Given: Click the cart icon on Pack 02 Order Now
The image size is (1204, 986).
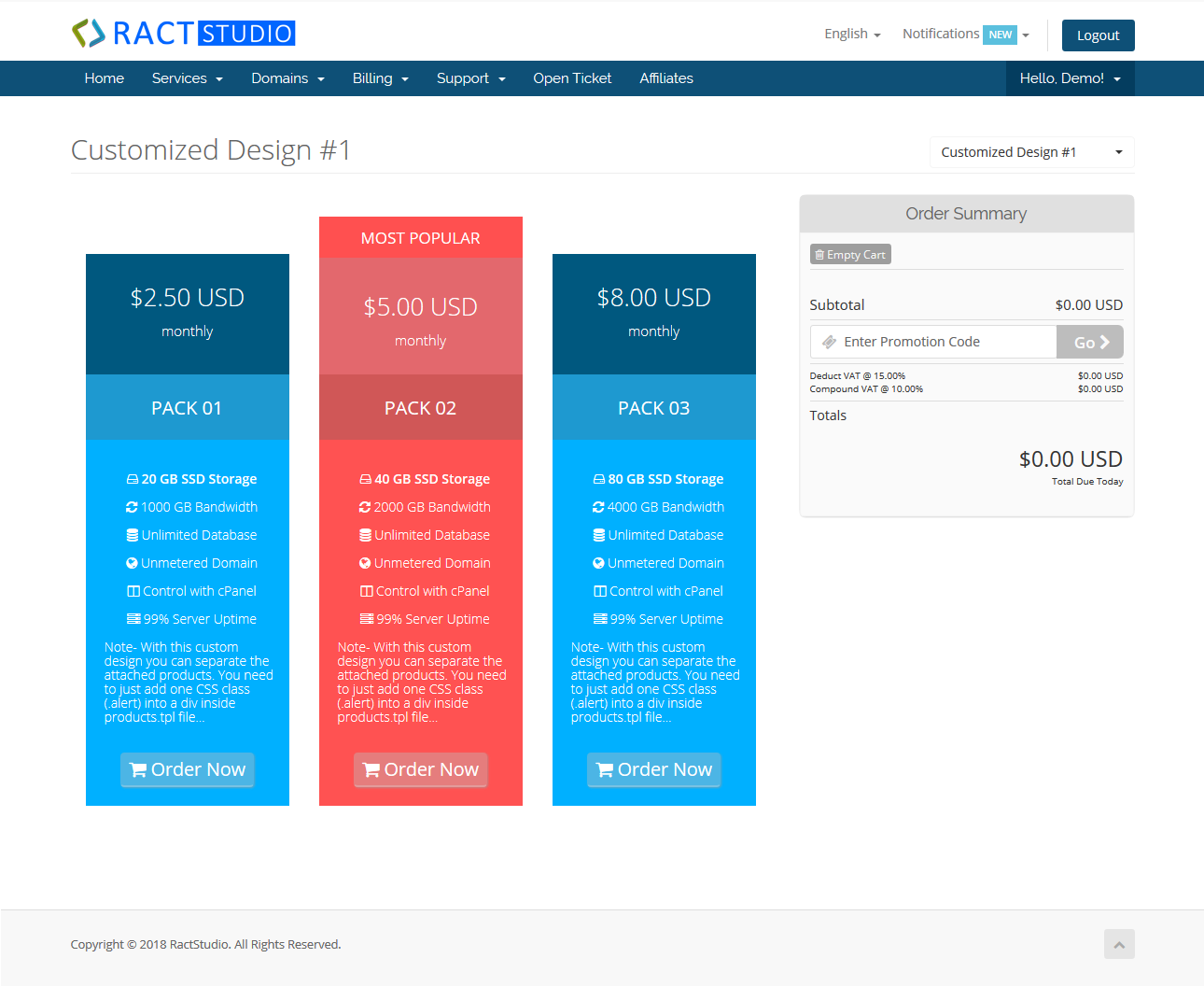Looking at the screenshot, I should pos(372,769).
